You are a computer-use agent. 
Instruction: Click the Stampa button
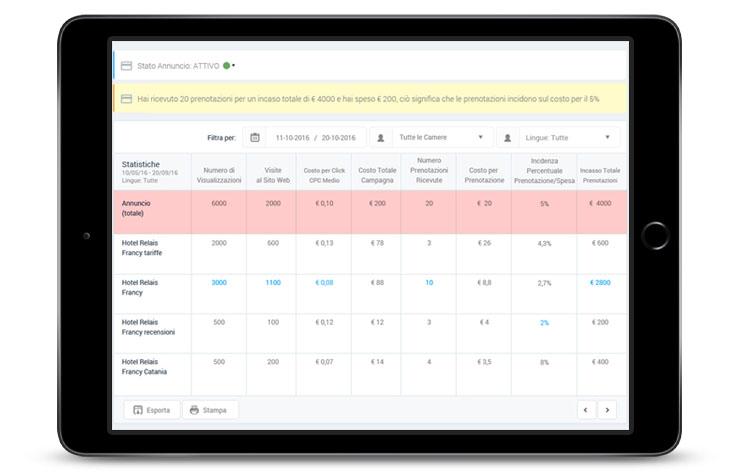[210, 410]
